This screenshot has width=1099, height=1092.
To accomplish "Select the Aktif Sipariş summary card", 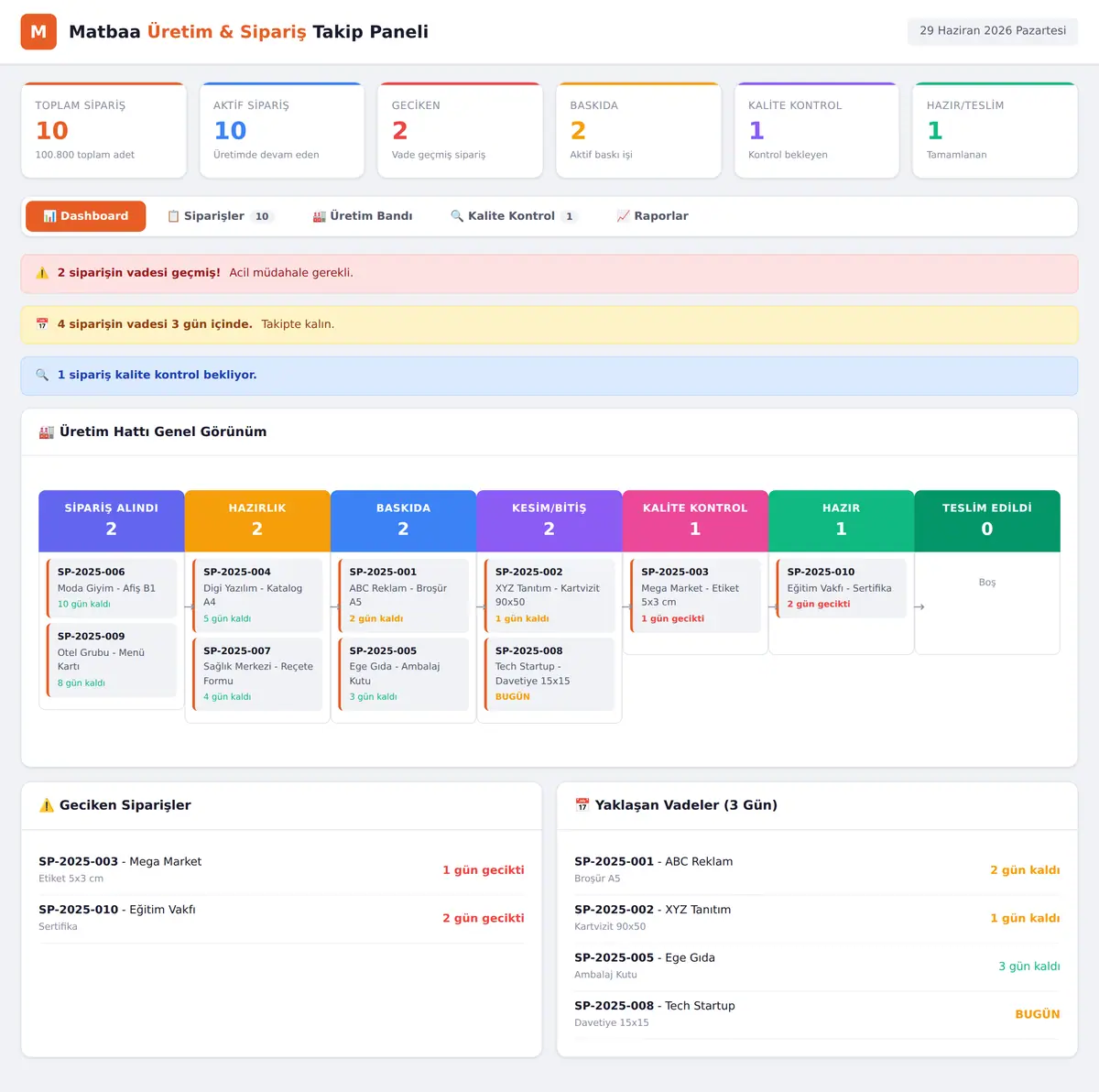I will pos(282,130).
